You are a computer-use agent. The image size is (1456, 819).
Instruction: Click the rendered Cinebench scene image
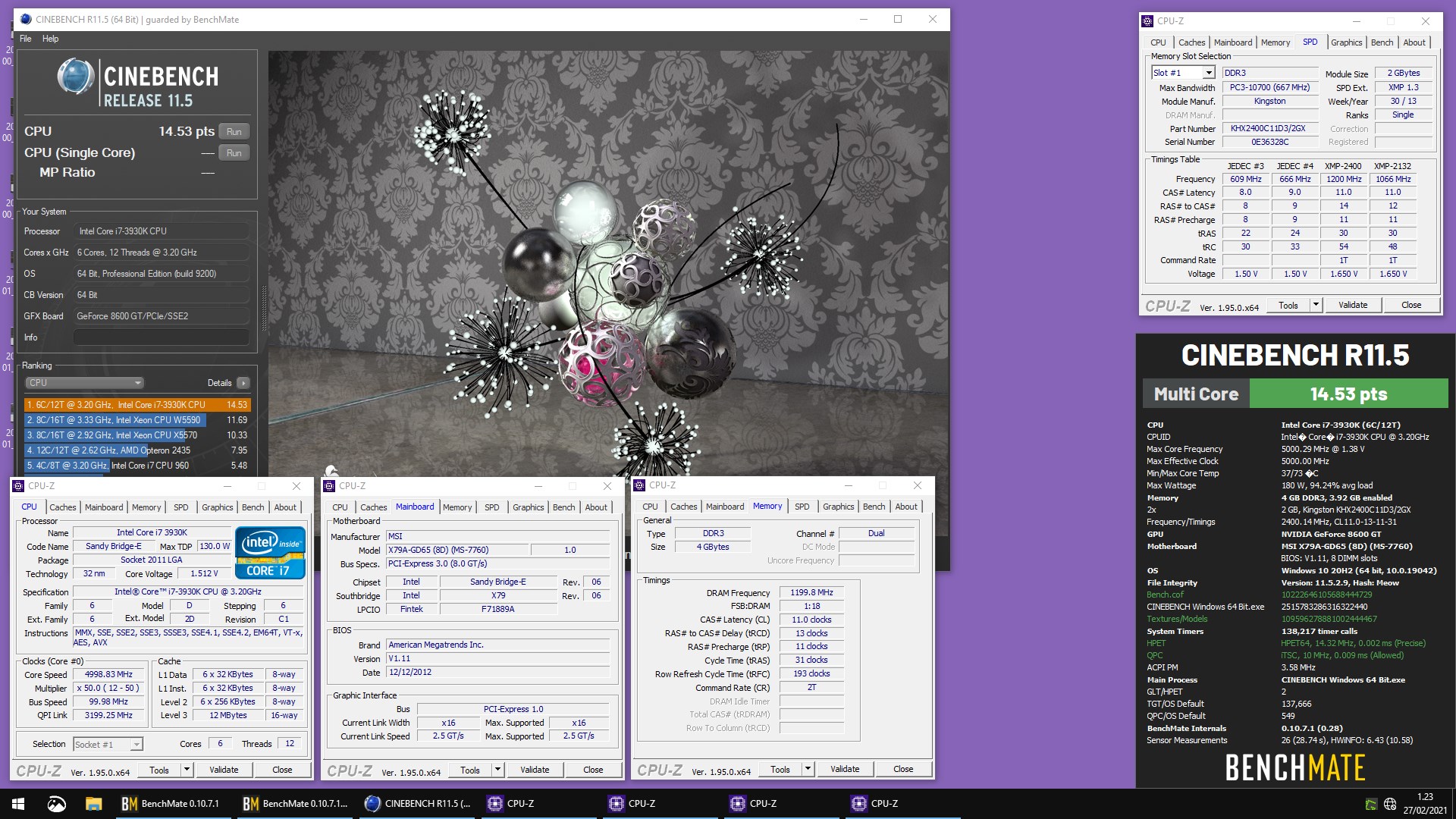(608, 265)
